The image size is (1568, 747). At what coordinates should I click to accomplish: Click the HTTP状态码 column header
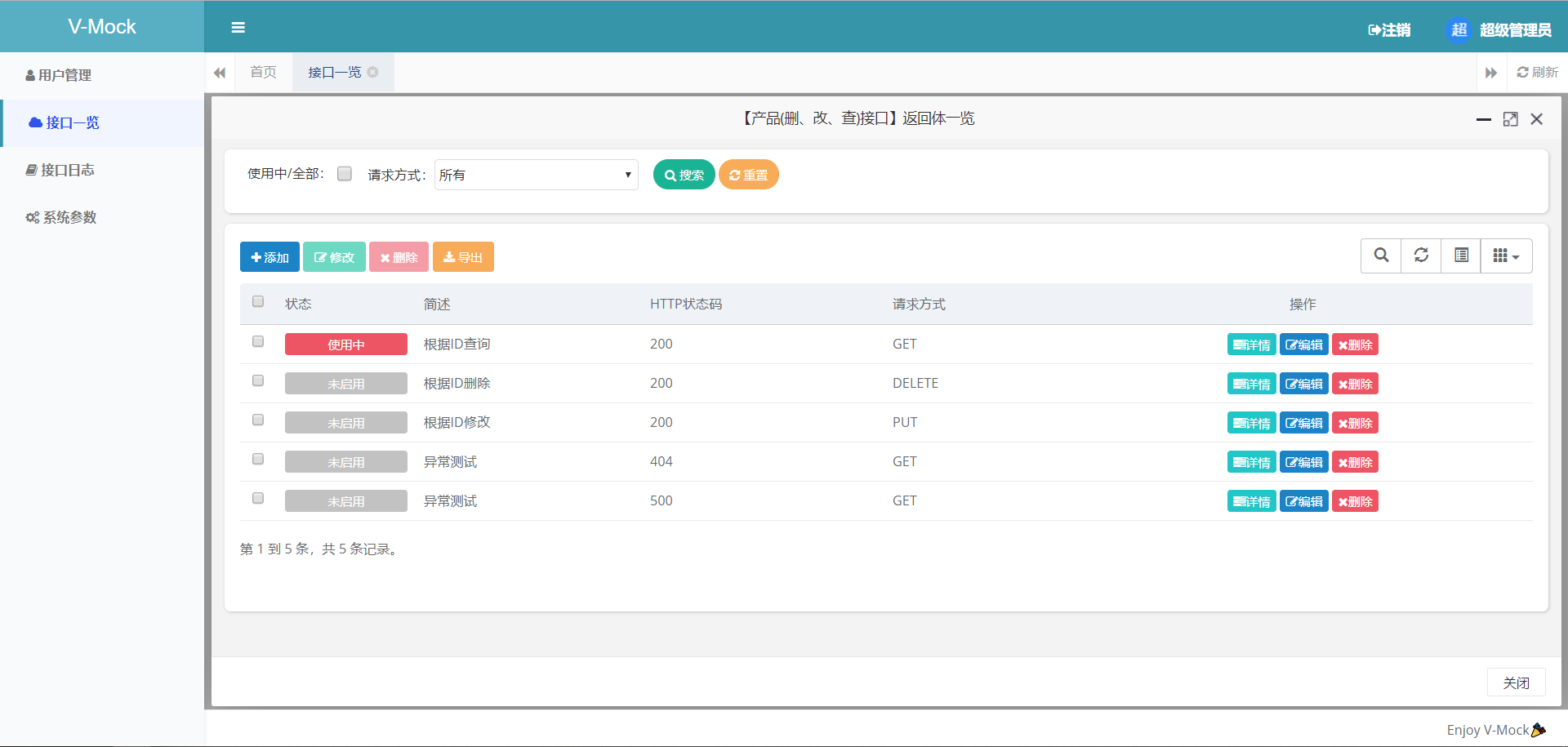[x=686, y=305]
